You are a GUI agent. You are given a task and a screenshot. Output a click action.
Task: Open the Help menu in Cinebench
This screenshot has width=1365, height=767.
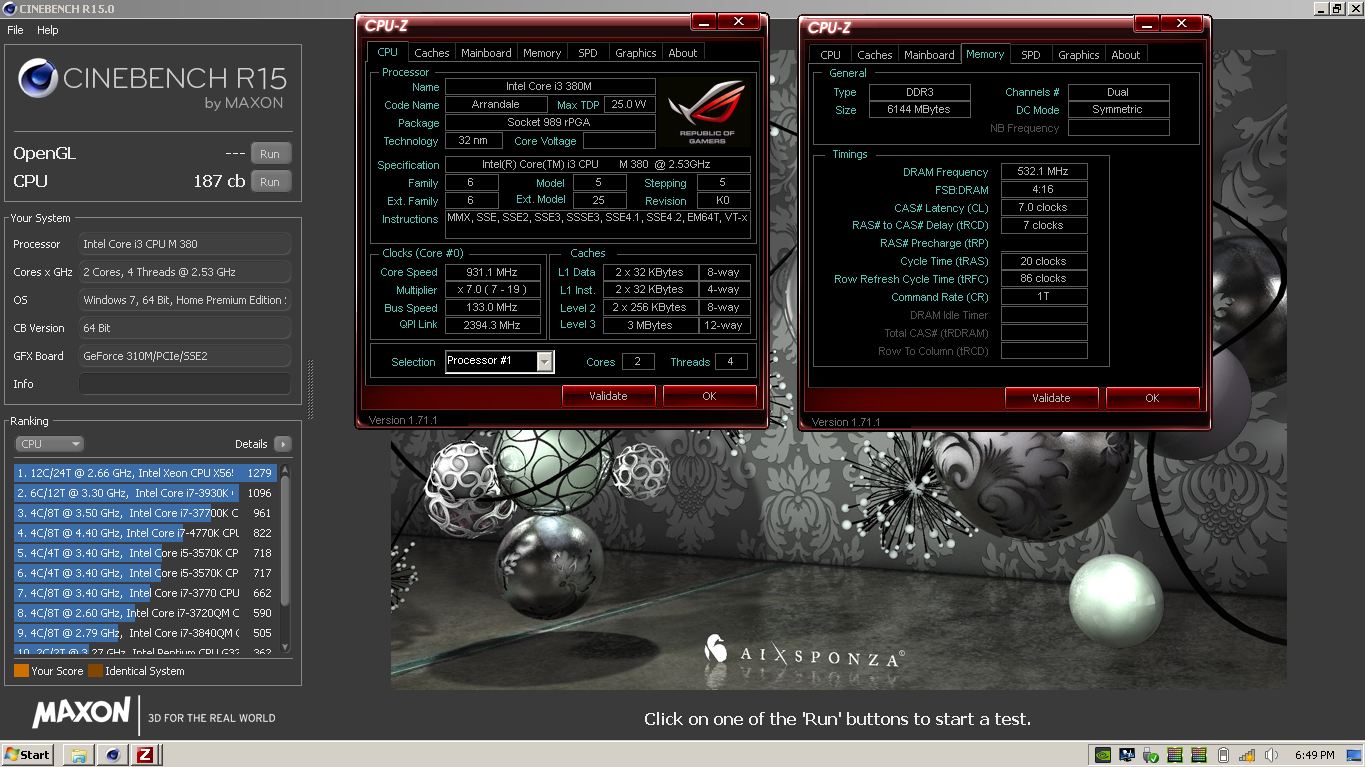(48, 30)
